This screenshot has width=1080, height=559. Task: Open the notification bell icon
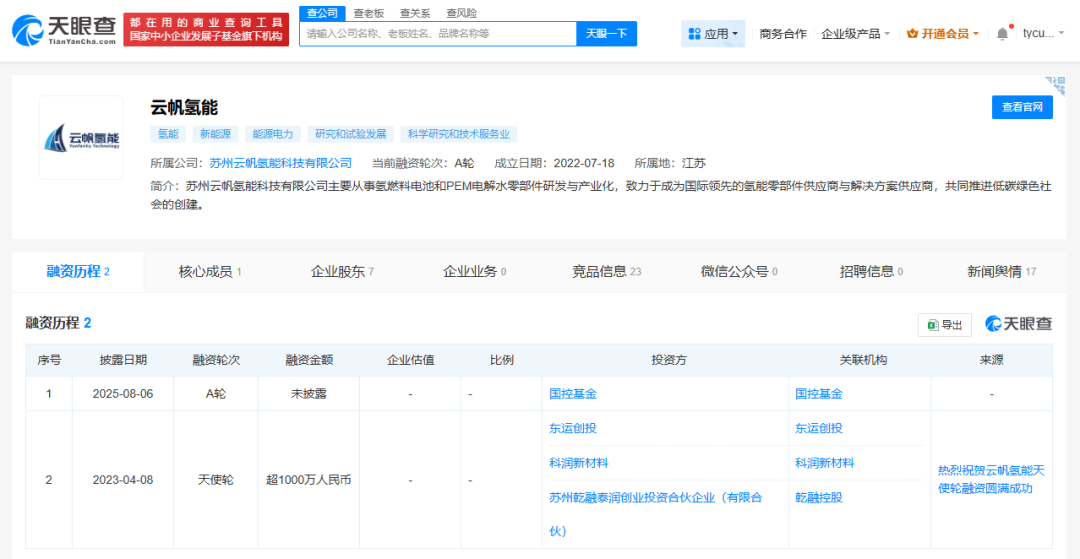point(1002,33)
